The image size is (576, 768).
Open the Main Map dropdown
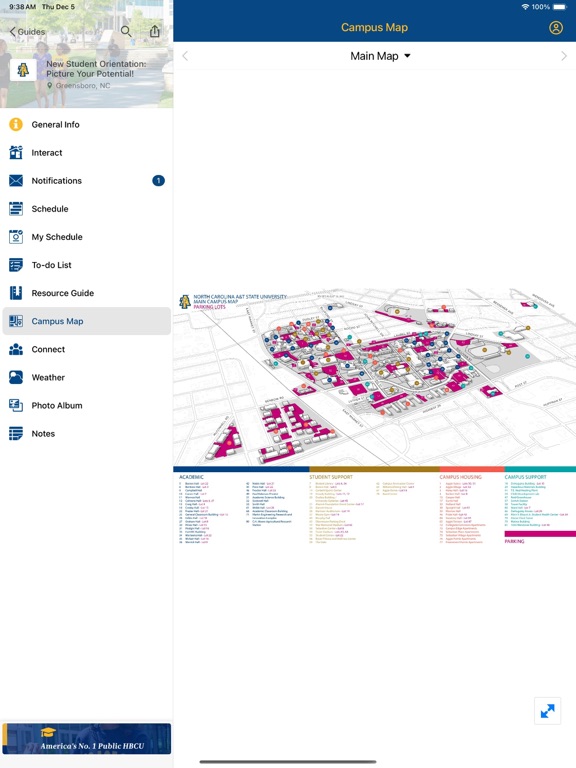pos(380,56)
